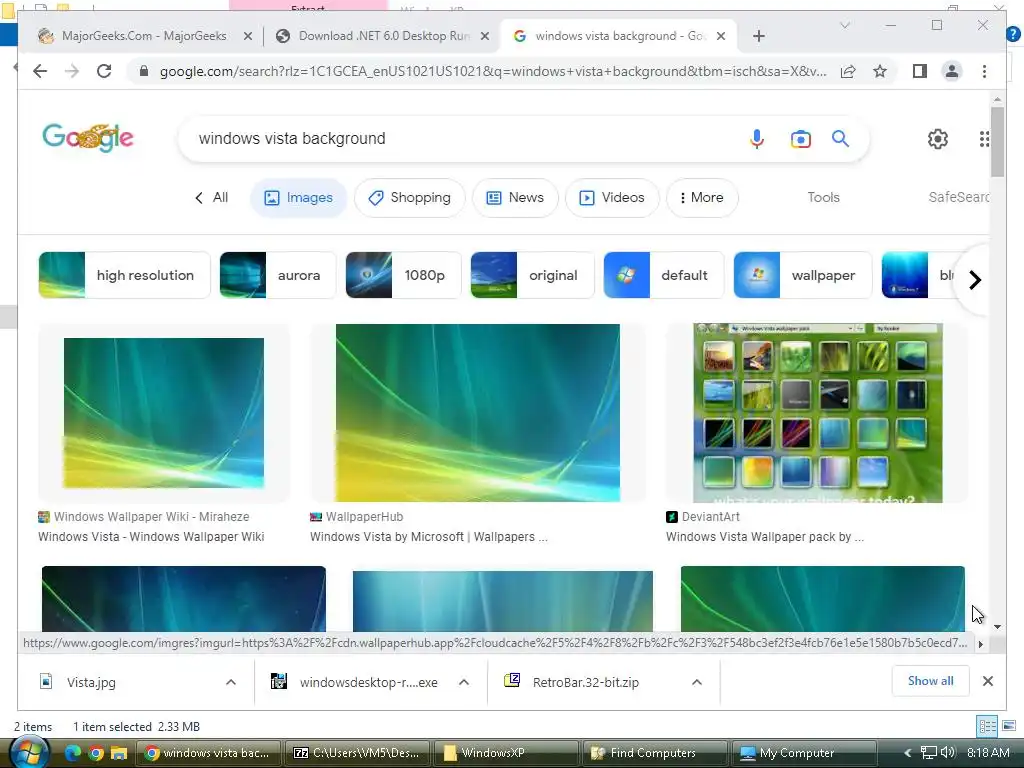Expand options for RetroBar.32-bit.zip download

(697, 682)
